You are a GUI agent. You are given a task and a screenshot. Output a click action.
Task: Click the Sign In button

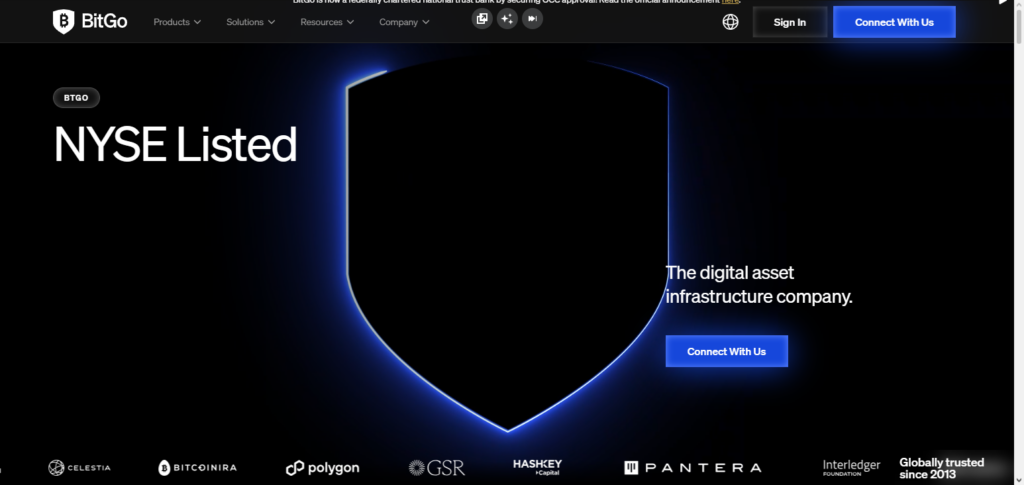click(x=790, y=22)
